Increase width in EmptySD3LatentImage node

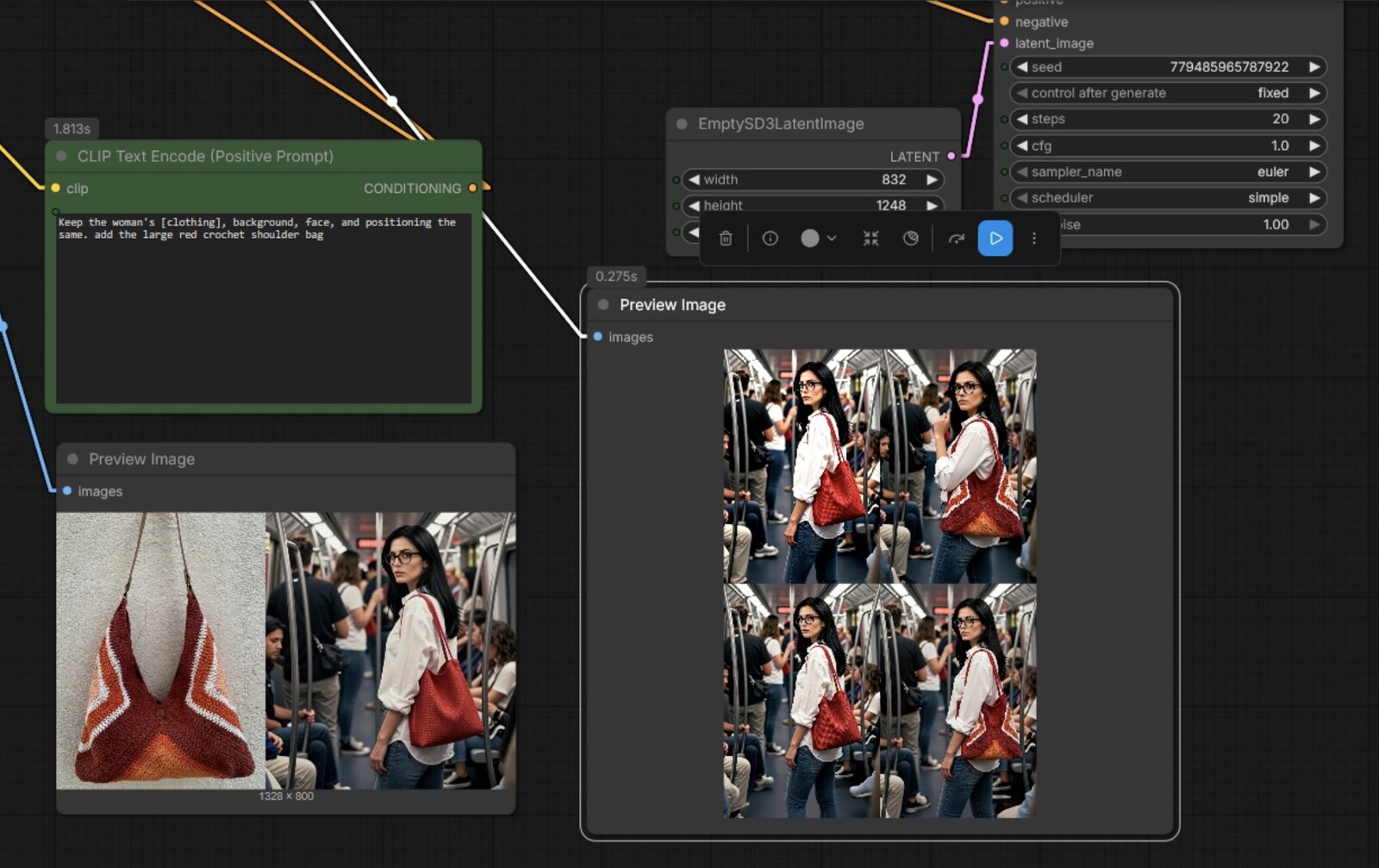point(932,179)
